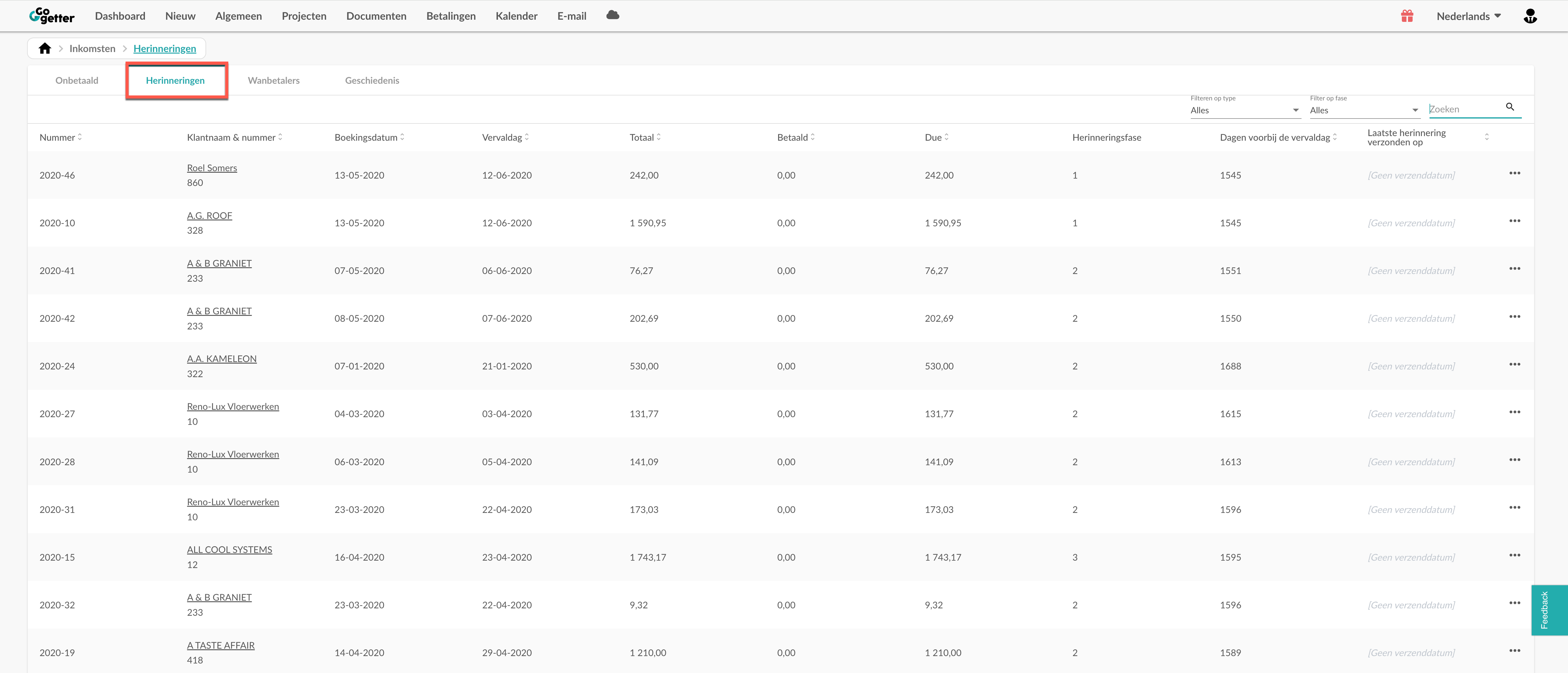Click vervaldag 21-01-2020

click(x=506, y=366)
